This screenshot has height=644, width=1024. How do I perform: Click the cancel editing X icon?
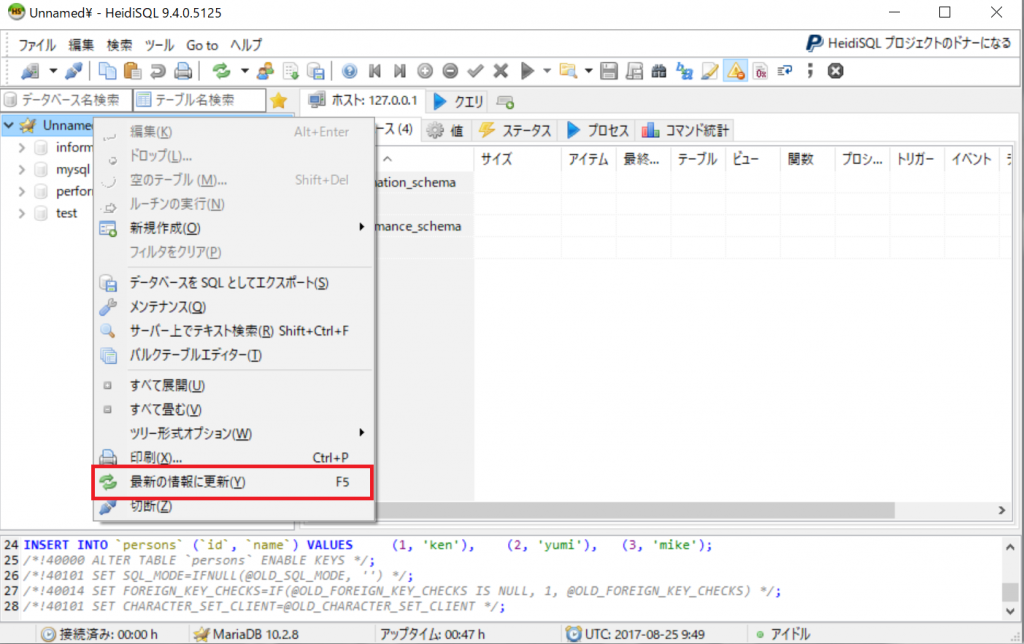(501, 71)
